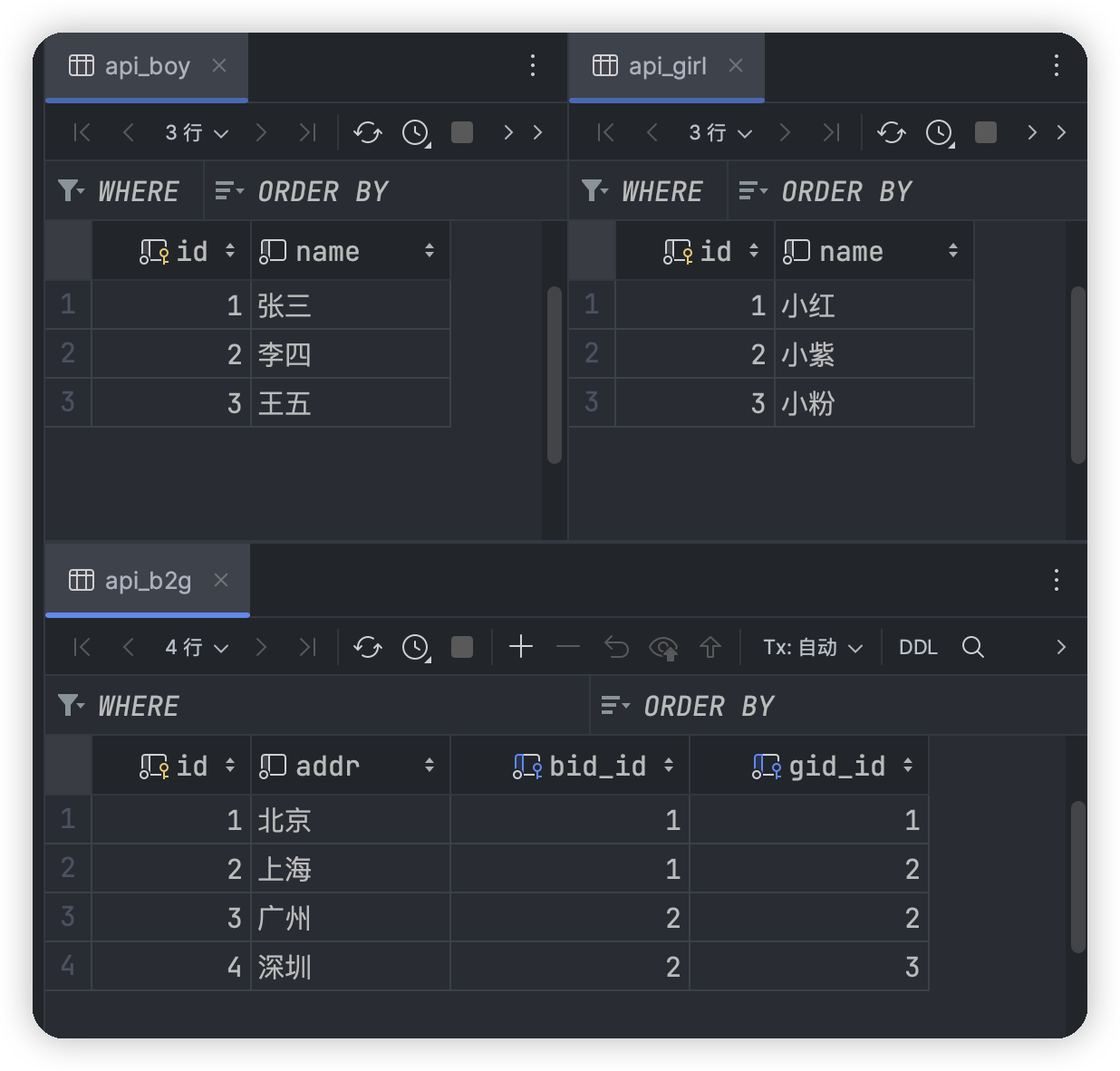
Task: Toggle sort on api_boy name column
Action: click(x=430, y=251)
